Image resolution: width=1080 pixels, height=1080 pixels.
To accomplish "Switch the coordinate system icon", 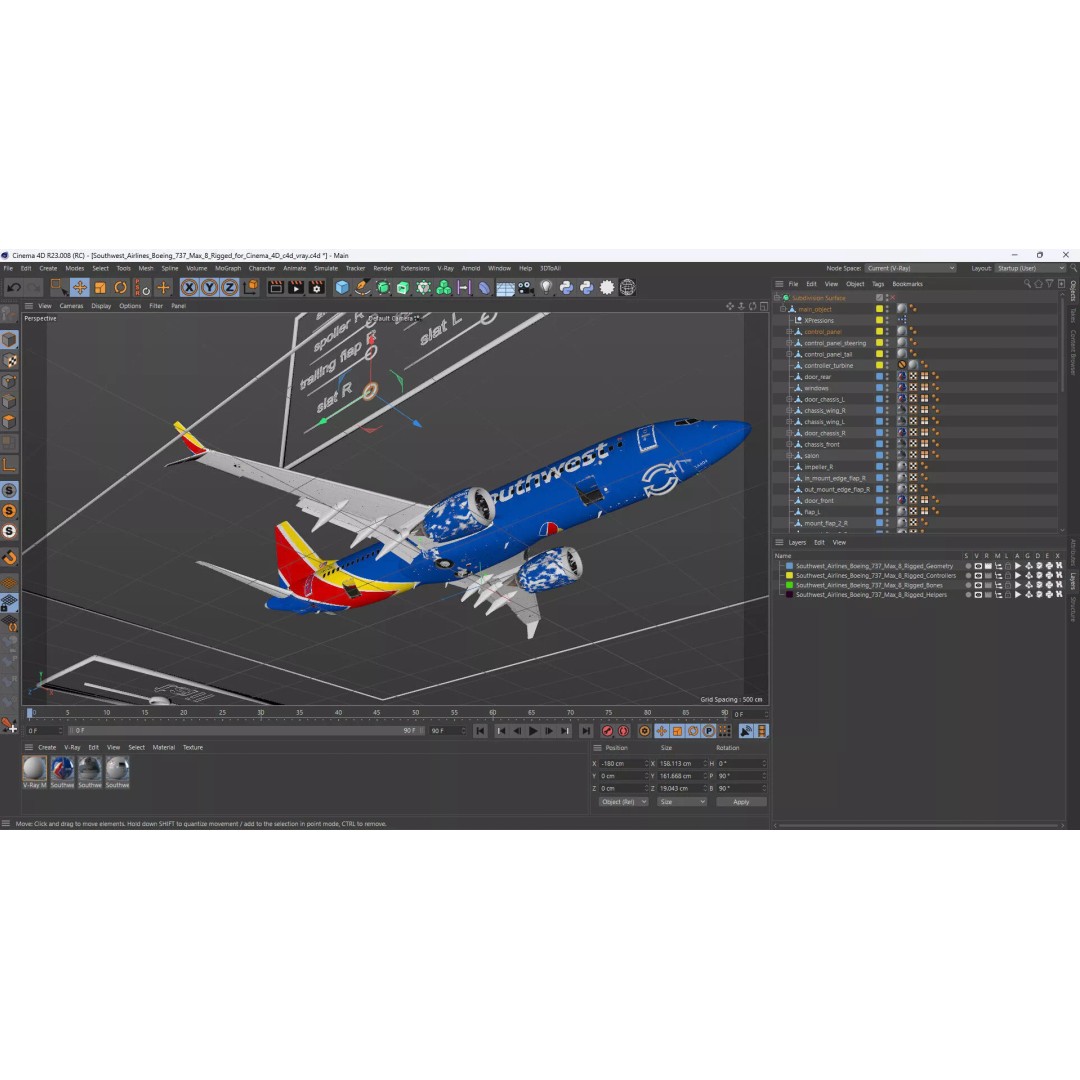I will click(x=251, y=287).
